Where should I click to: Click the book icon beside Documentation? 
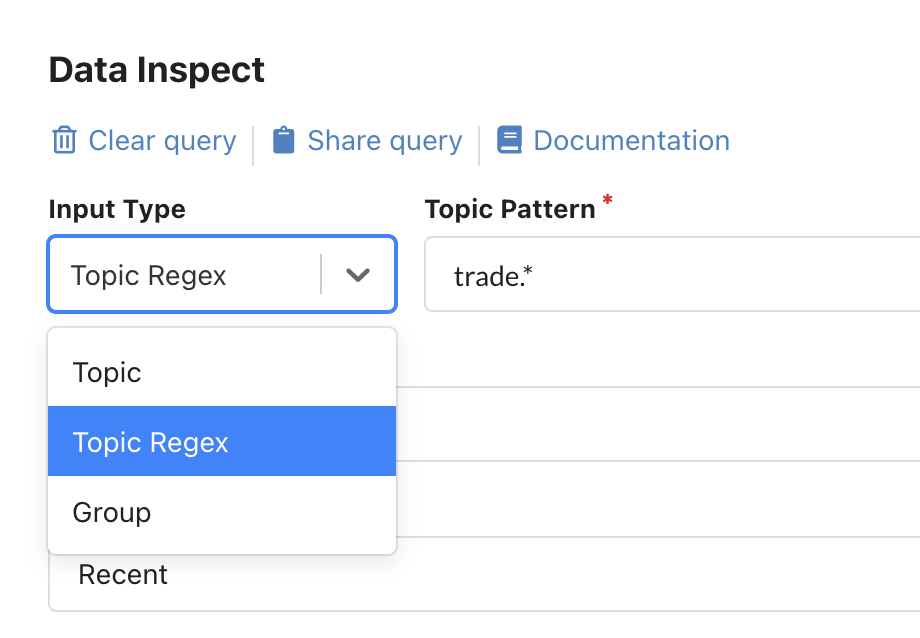[x=510, y=140]
